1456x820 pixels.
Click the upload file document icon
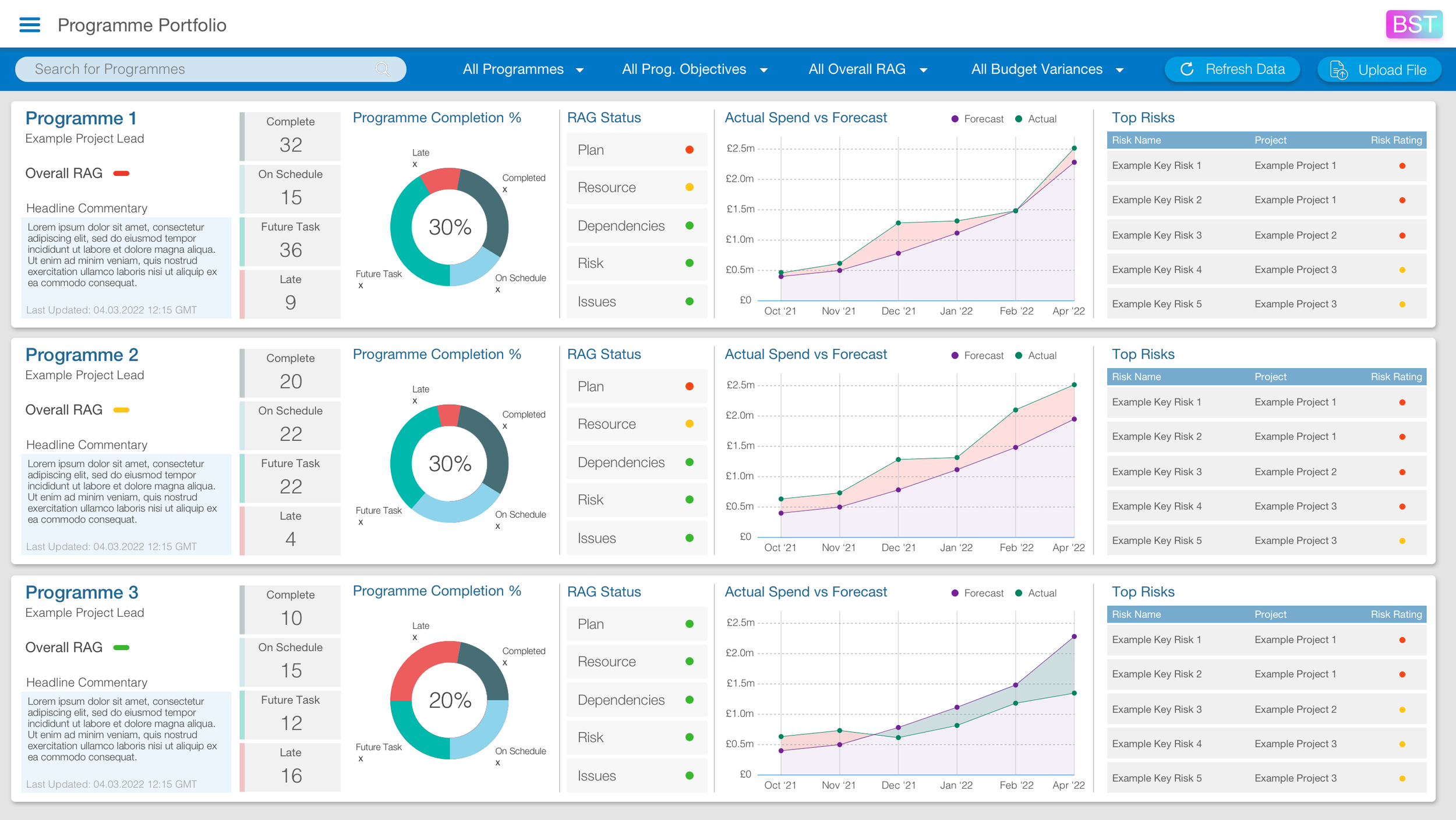click(x=1338, y=70)
